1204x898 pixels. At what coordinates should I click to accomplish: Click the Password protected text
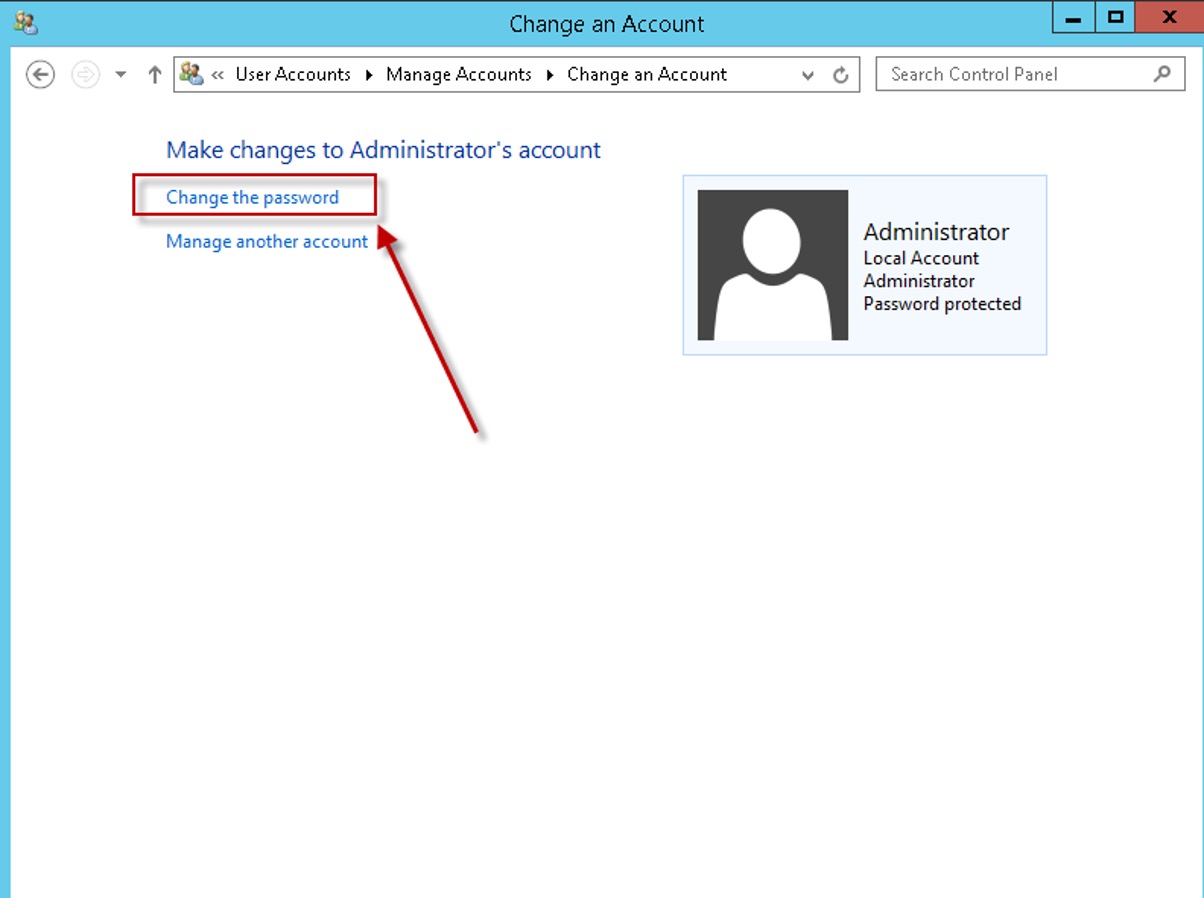coord(943,304)
